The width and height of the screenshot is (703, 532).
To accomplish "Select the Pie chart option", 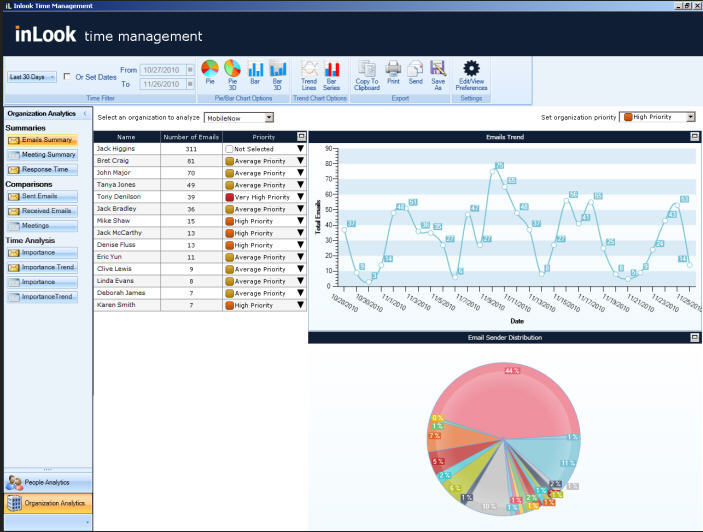I will tap(210, 72).
